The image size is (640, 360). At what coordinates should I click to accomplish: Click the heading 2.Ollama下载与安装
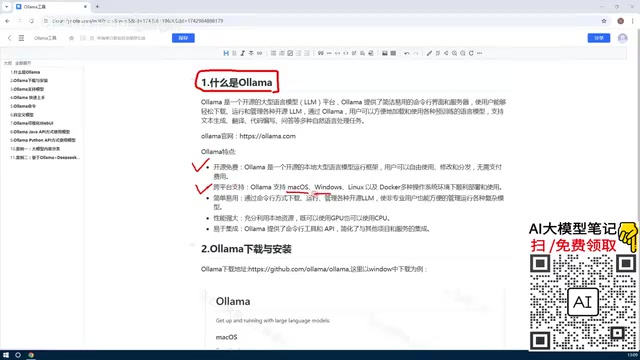tap(246, 249)
